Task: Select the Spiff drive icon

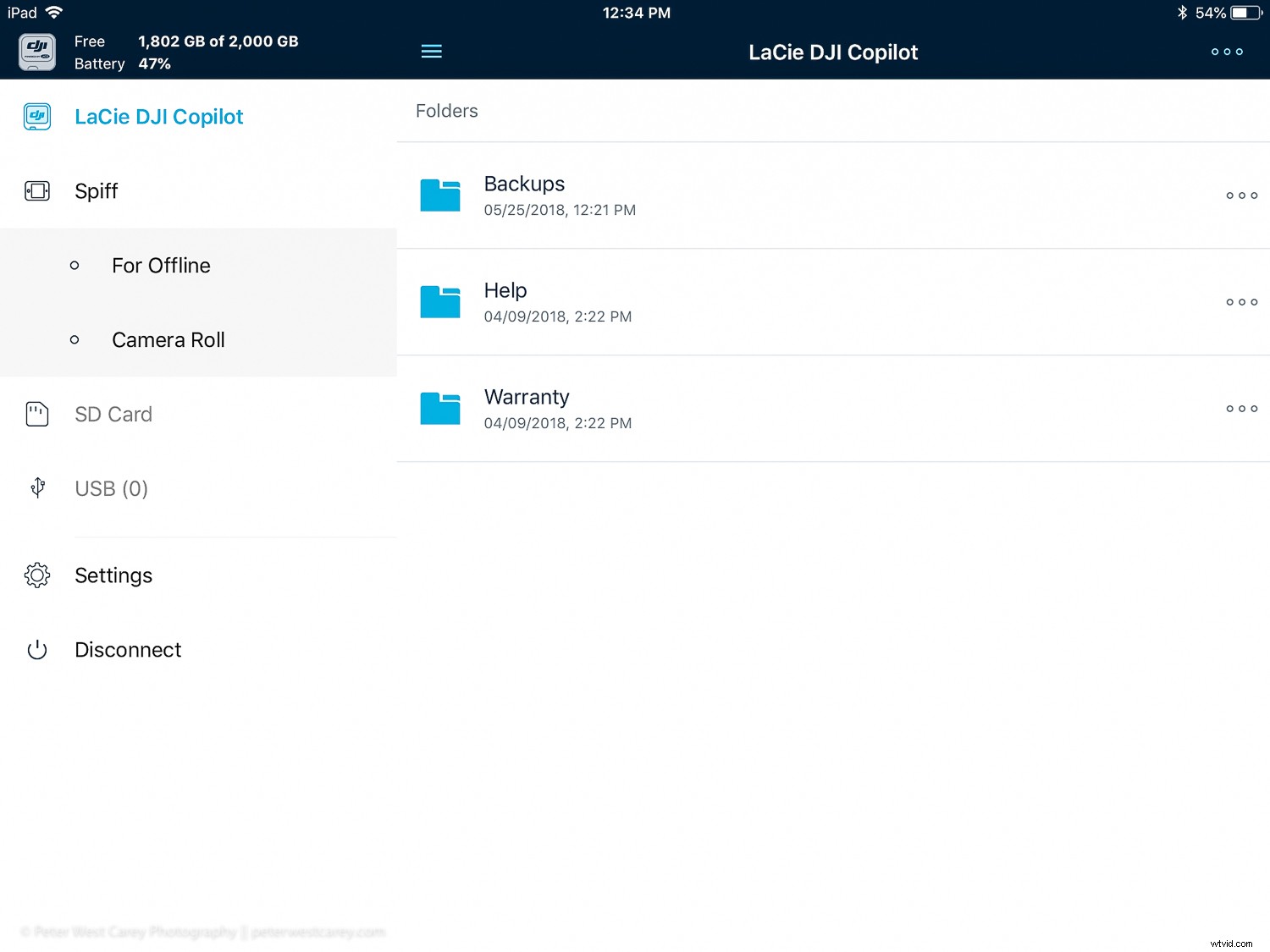Action: [x=37, y=191]
